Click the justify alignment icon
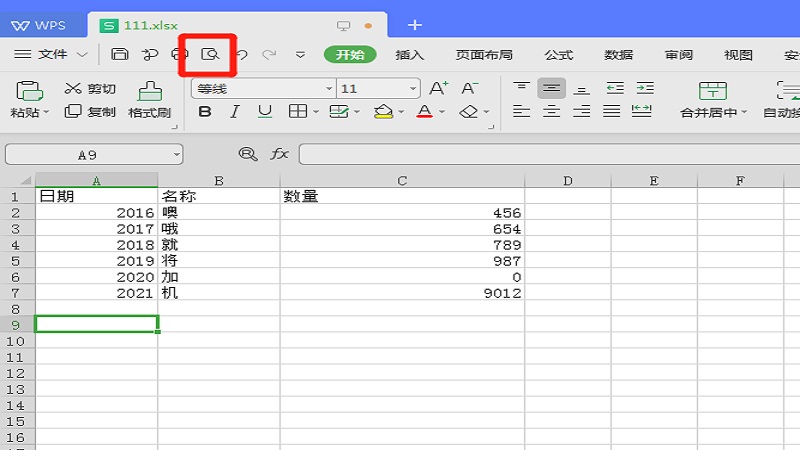Image resolution: width=800 pixels, height=450 pixels. [611, 111]
